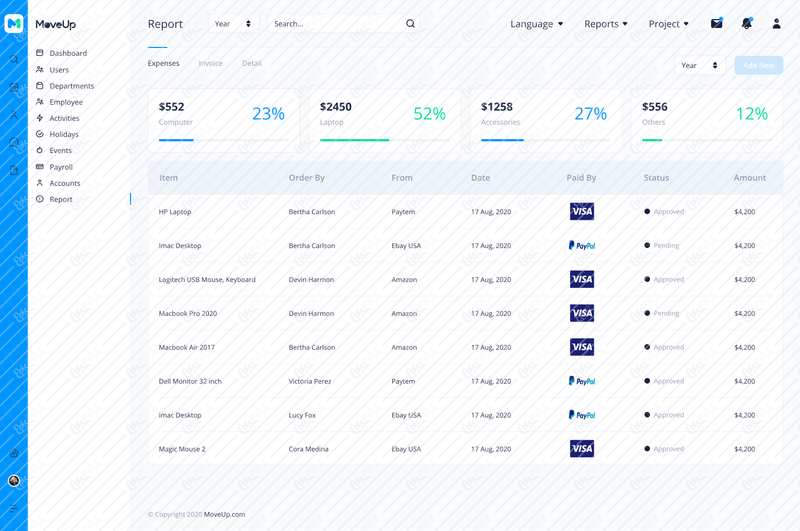
Task: Select the Macbook Pro 2020 item
Action: [188, 314]
